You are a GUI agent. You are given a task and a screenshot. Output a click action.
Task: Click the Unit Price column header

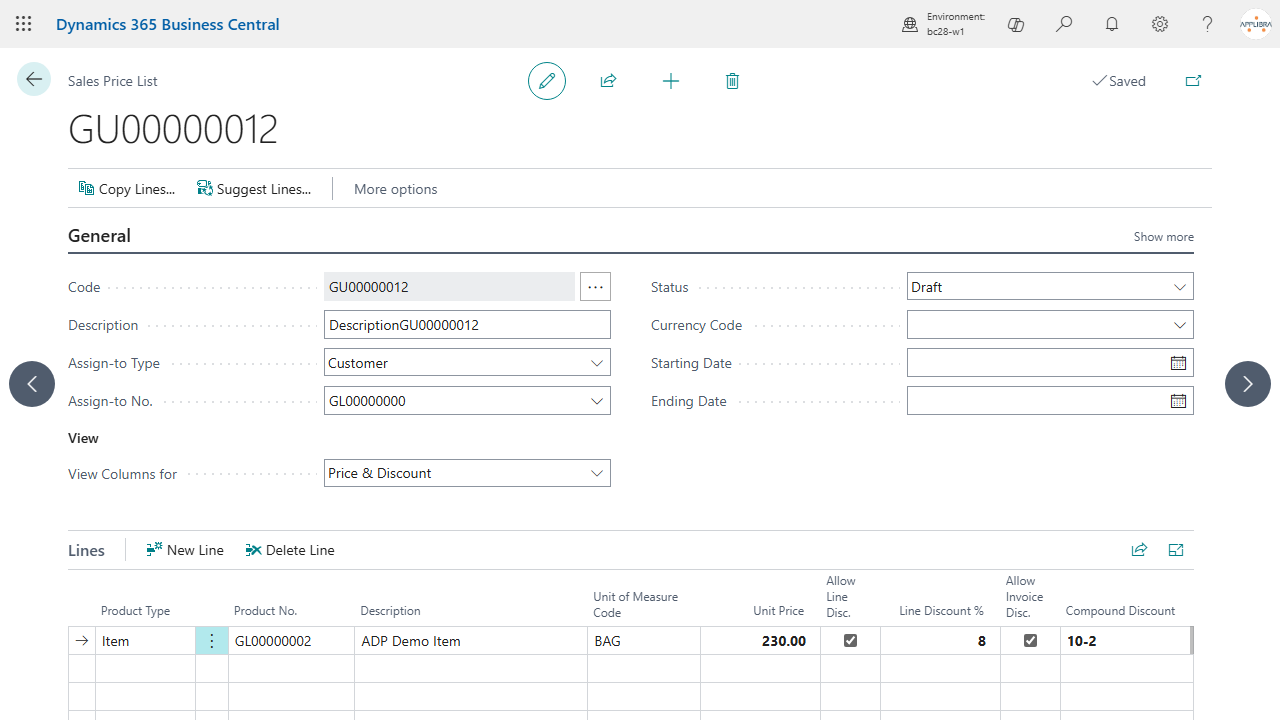778,611
